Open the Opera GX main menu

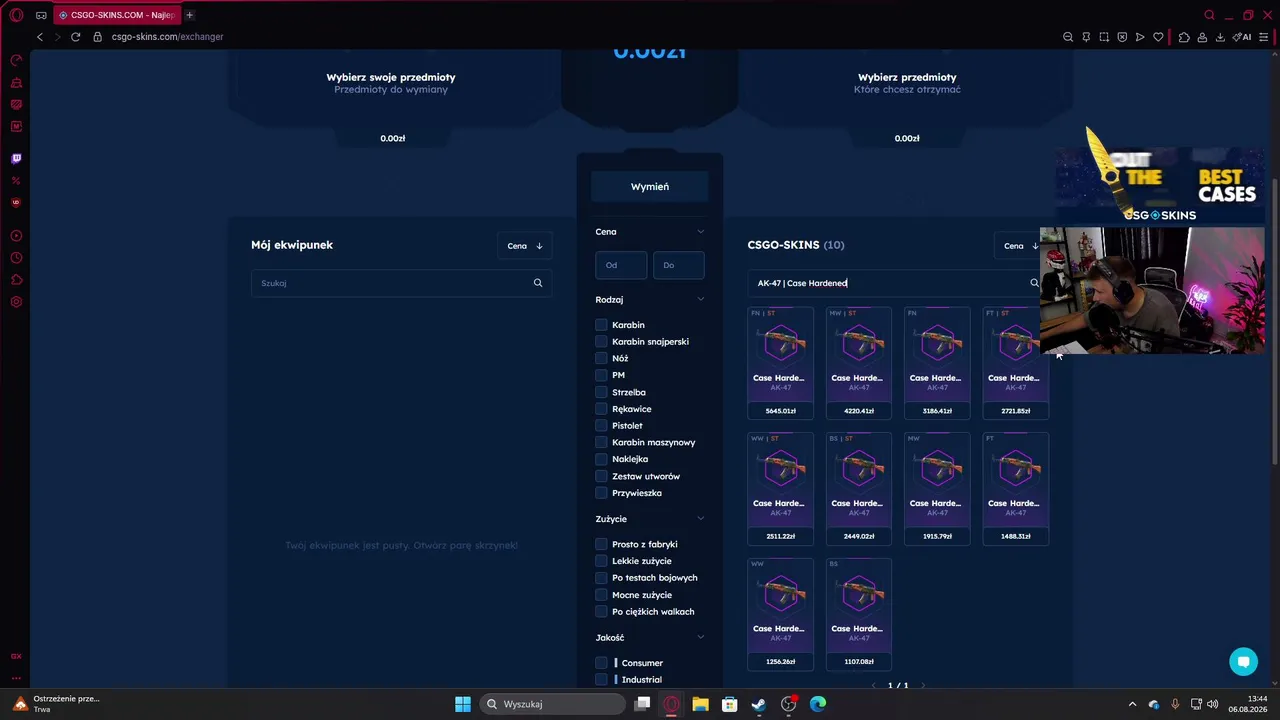[x=16, y=15]
